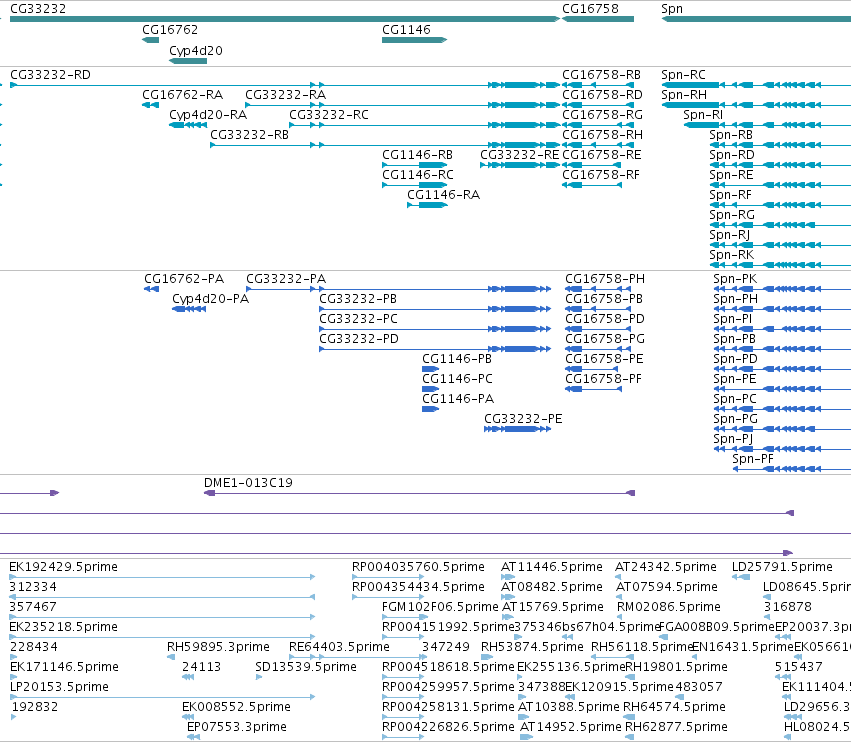851x742 pixels.
Task: Select transcript CG1146-RA
Action: point(443,195)
